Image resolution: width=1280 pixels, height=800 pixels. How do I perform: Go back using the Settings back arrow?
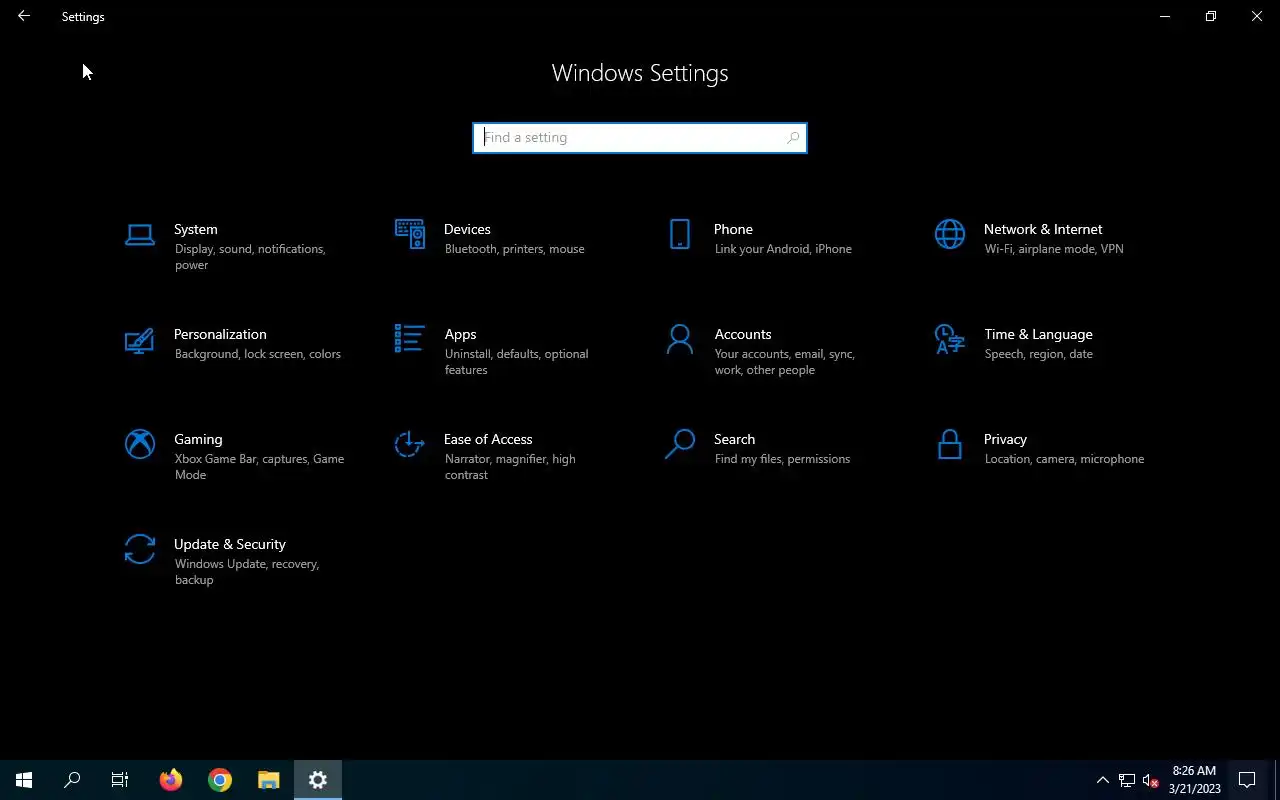click(24, 16)
